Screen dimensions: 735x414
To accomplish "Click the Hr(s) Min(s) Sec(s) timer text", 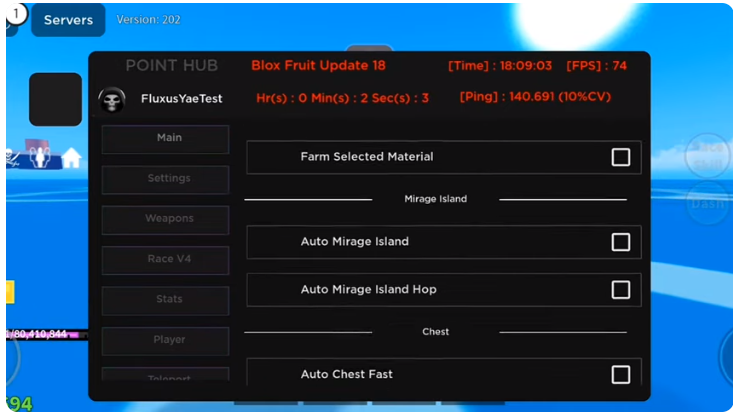I will point(342,98).
